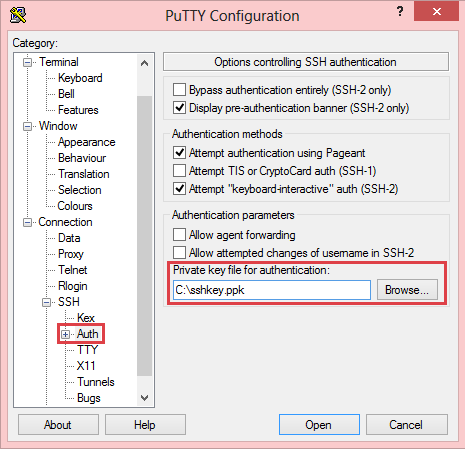Expand the Auth tree node
The image size is (465, 449).
66,334
